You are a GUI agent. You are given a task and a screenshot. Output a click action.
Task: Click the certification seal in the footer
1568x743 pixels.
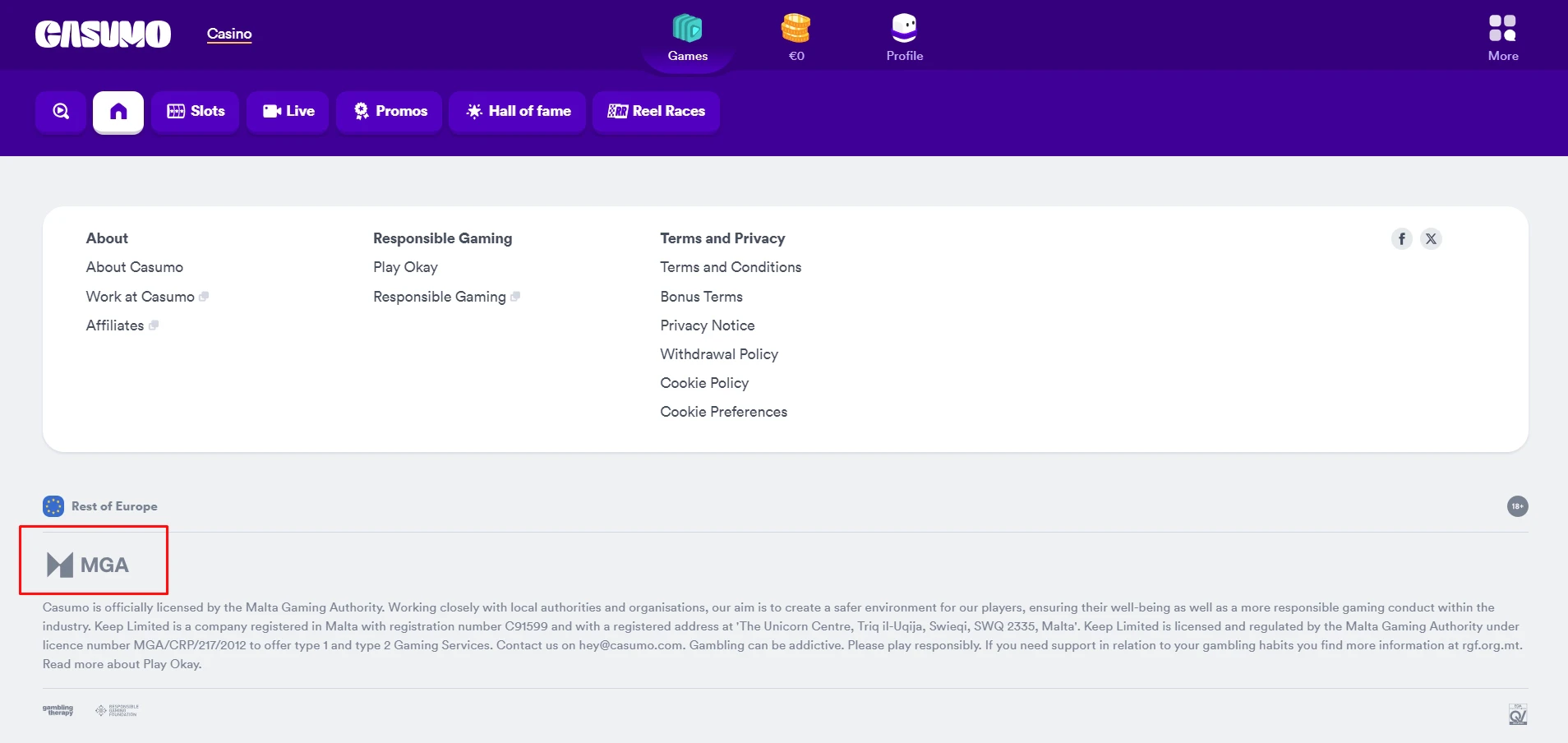[1518, 714]
